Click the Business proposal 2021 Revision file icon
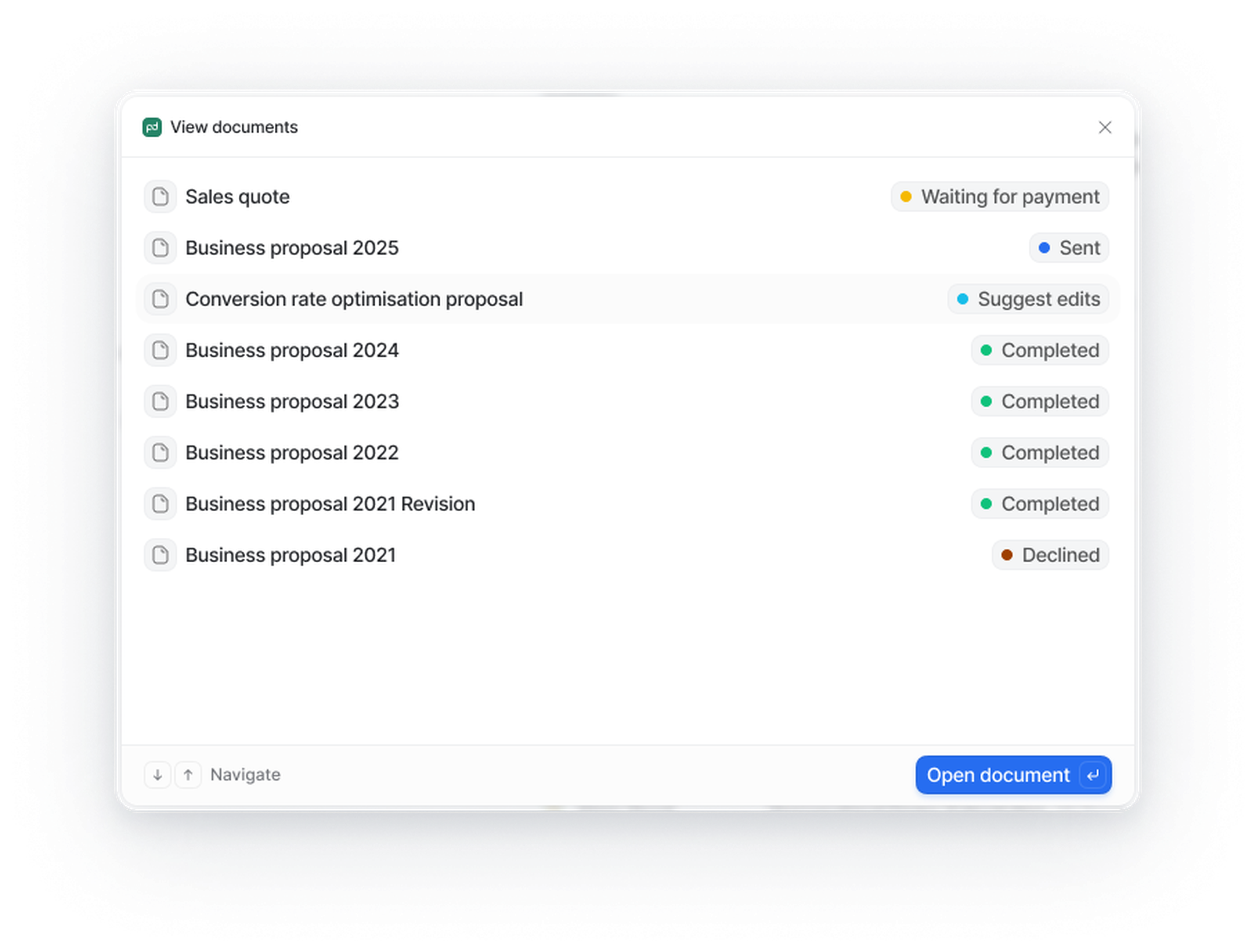This screenshot has height=952, width=1256. tap(160, 503)
